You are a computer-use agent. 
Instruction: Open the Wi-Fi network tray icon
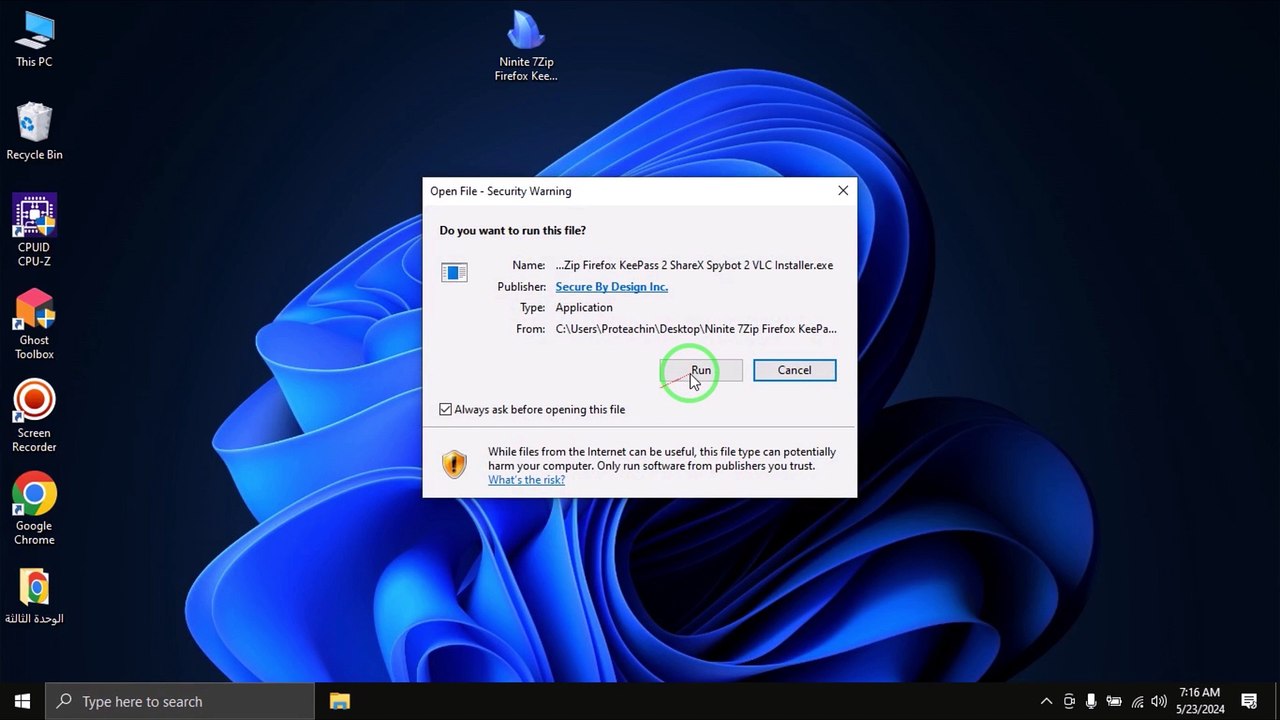(1137, 701)
